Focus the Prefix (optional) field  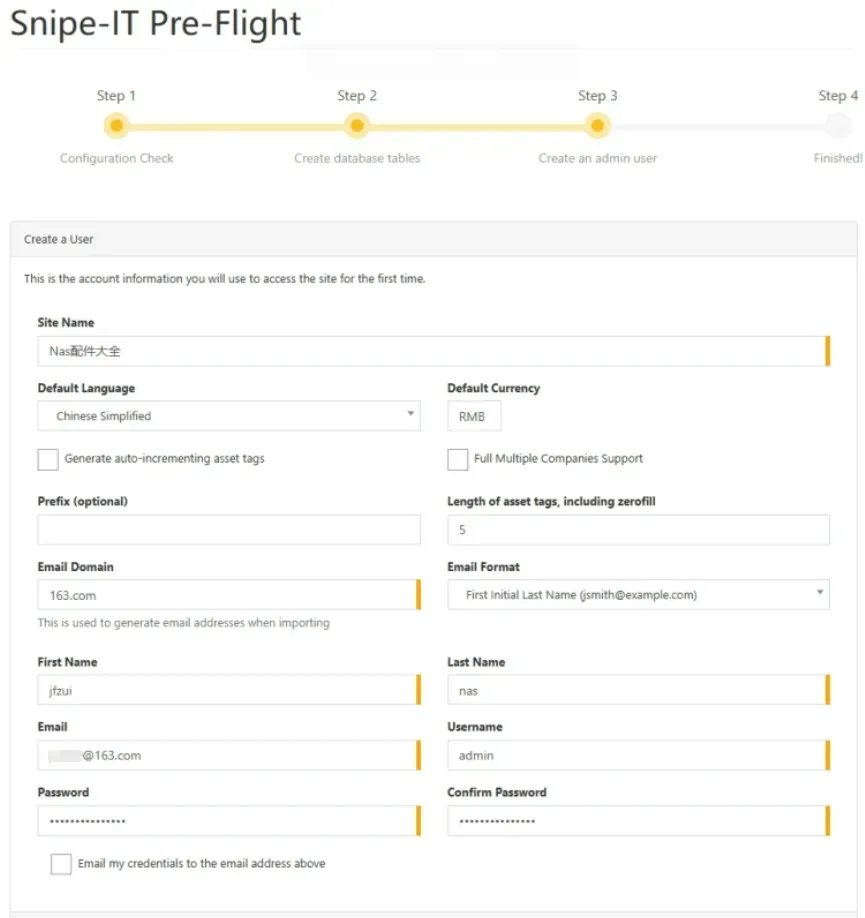[229, 530]
